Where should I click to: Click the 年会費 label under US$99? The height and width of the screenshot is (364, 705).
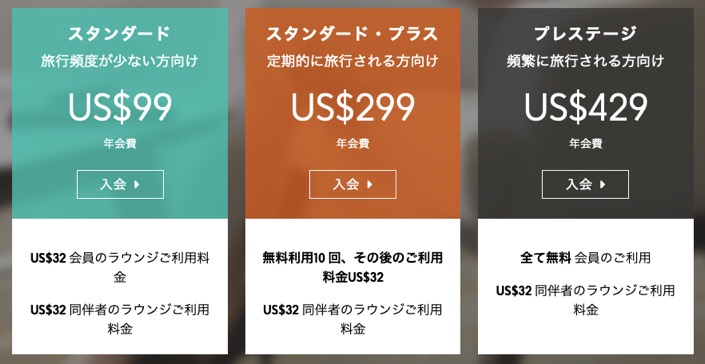click(x=120, y=144)
